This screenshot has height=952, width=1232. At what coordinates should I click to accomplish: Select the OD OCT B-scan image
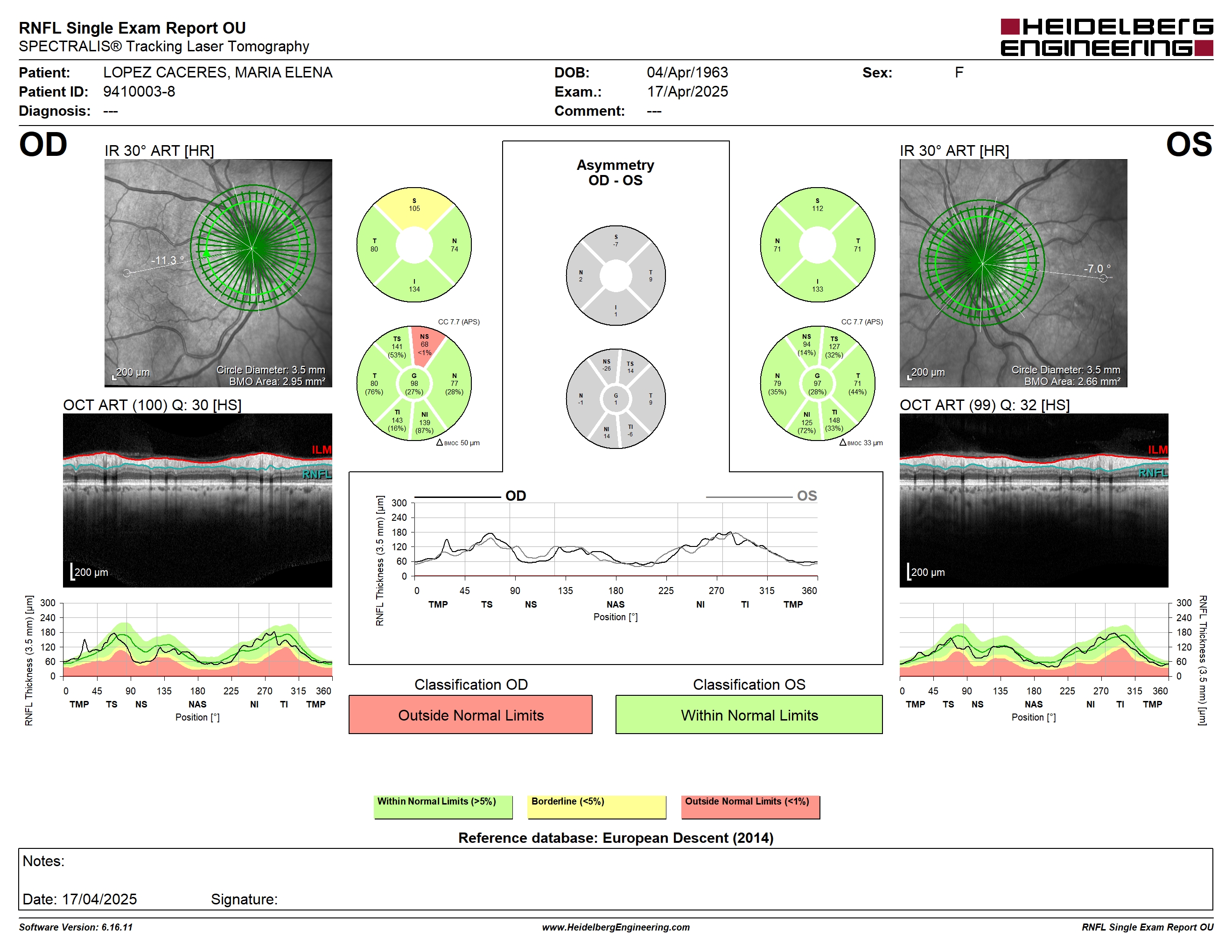[x=197, y=500]
